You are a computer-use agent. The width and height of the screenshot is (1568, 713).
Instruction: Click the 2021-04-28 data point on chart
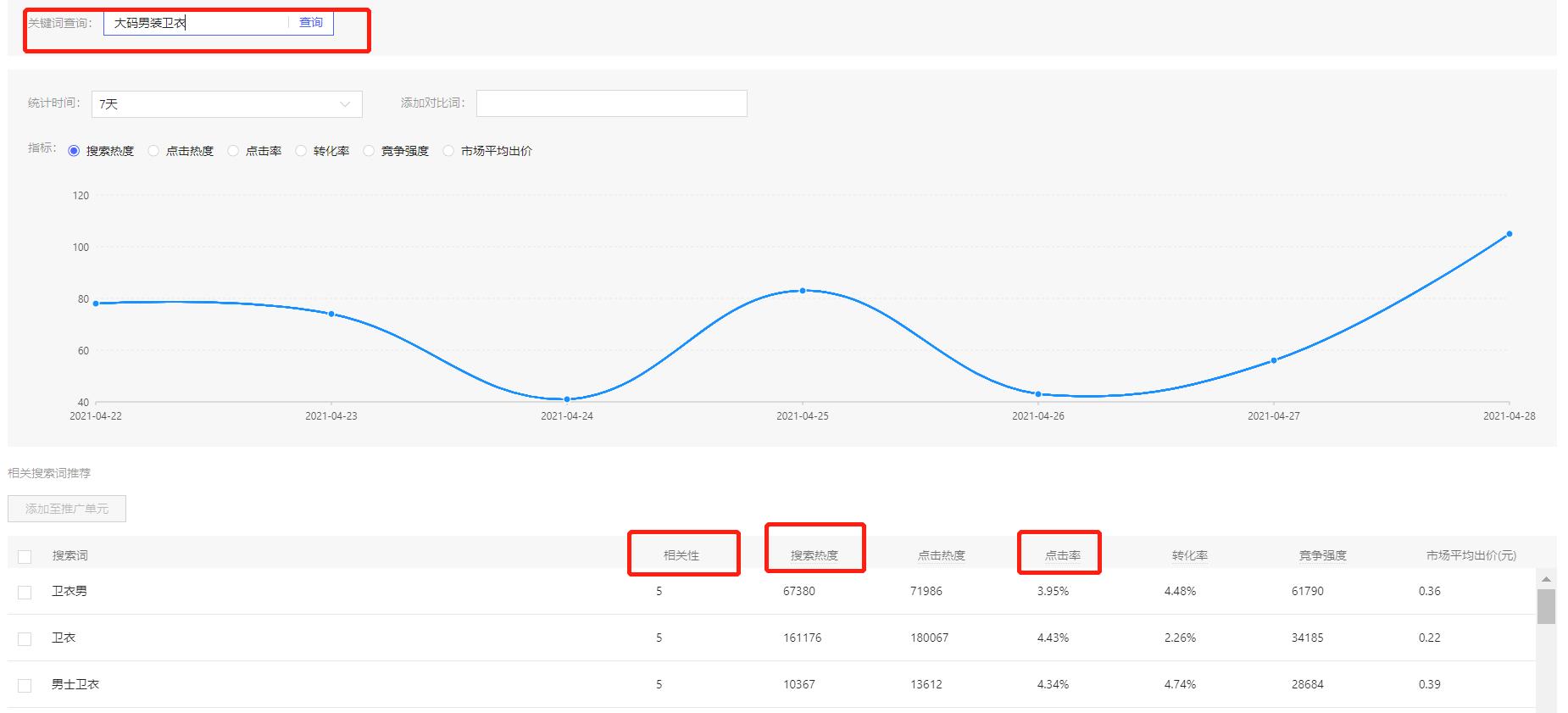(x=1510, y=234)
